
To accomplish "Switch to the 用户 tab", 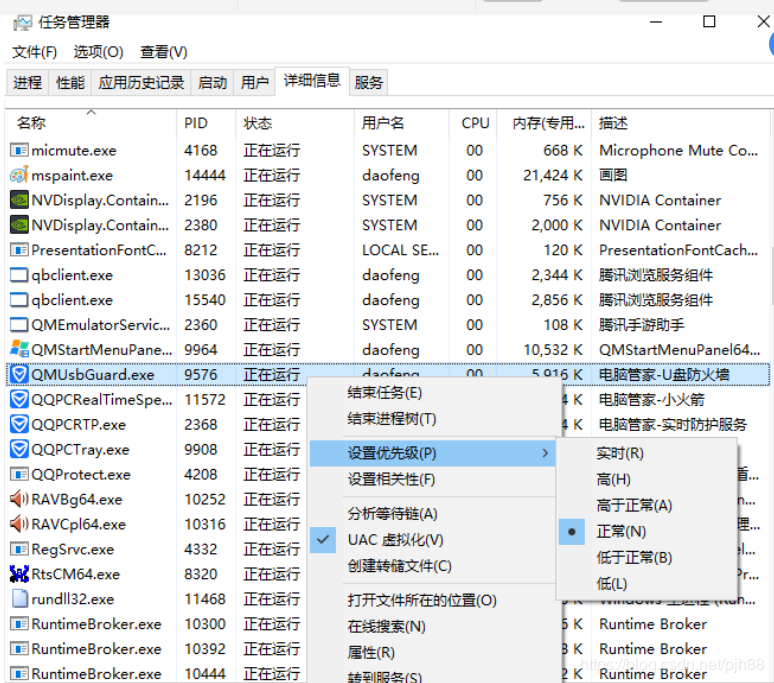I will click(254, 82).
